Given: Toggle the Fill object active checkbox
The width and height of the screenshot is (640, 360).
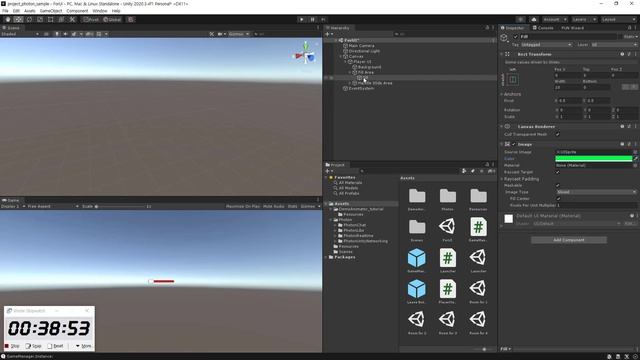Looking at the screenshot, I should click(x=516, y=37).
